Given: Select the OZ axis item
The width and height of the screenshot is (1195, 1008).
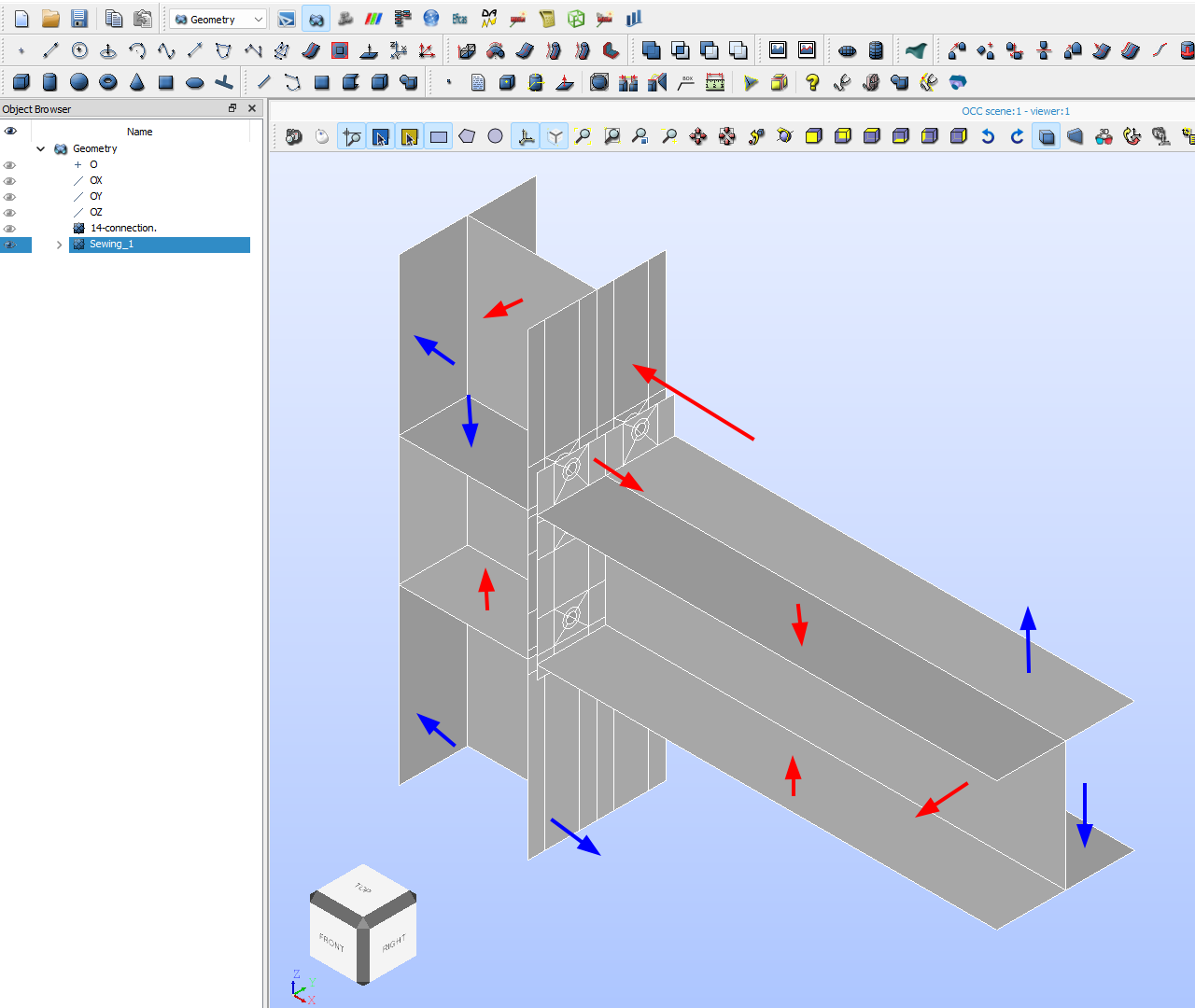Looking at the screenshot, I should point(96,213).
